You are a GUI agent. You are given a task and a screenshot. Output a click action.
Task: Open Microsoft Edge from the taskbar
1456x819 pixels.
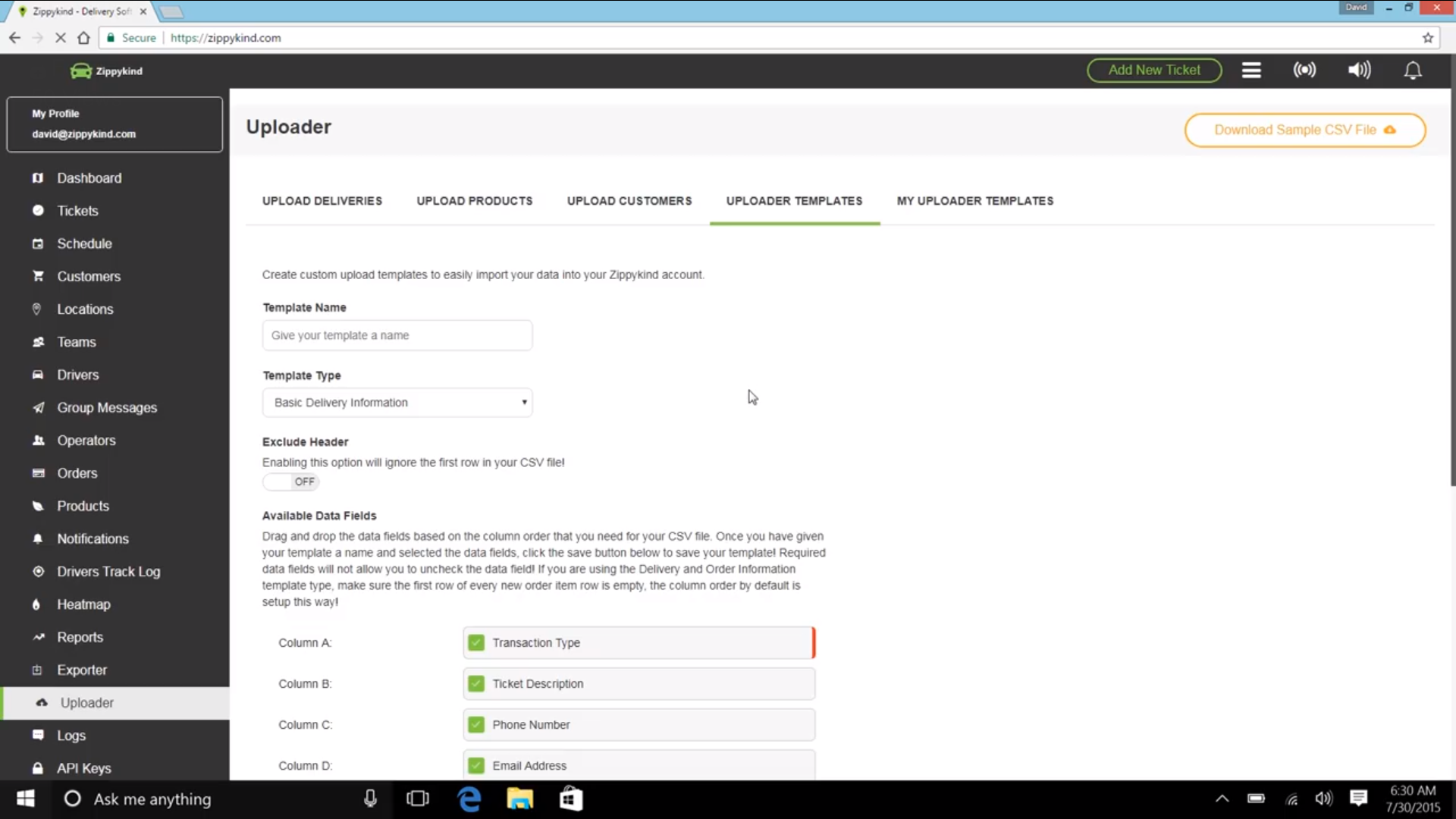tap(469, 799)
